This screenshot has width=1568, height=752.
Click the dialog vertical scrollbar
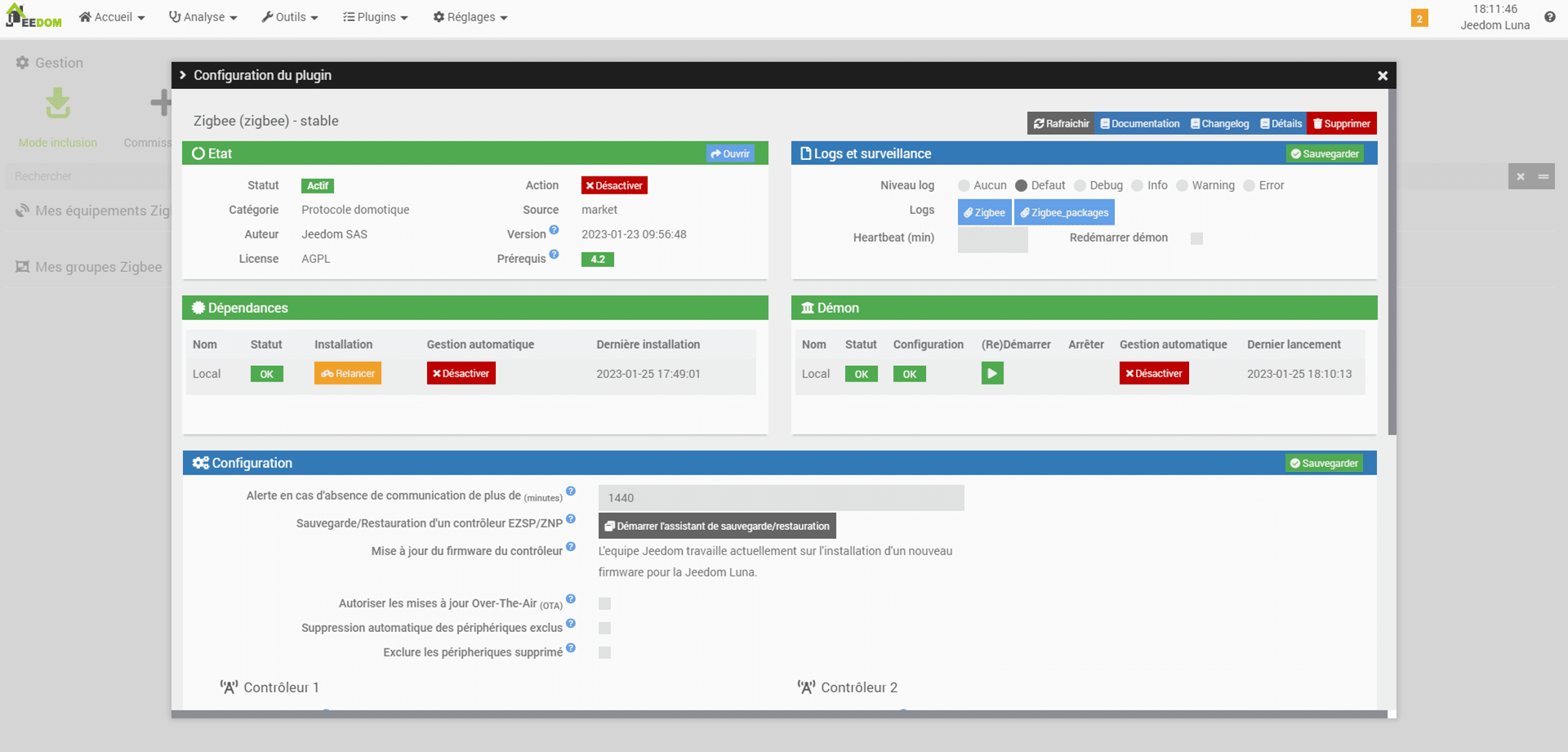pos(1392,261)
